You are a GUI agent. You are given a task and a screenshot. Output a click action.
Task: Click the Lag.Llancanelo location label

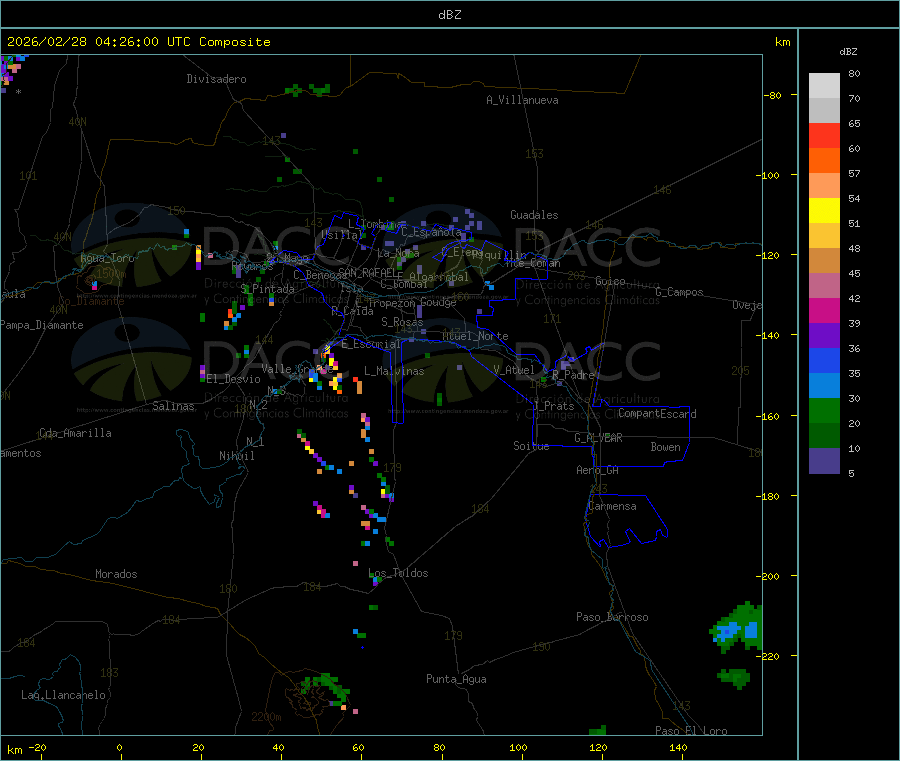coord(63,695)
